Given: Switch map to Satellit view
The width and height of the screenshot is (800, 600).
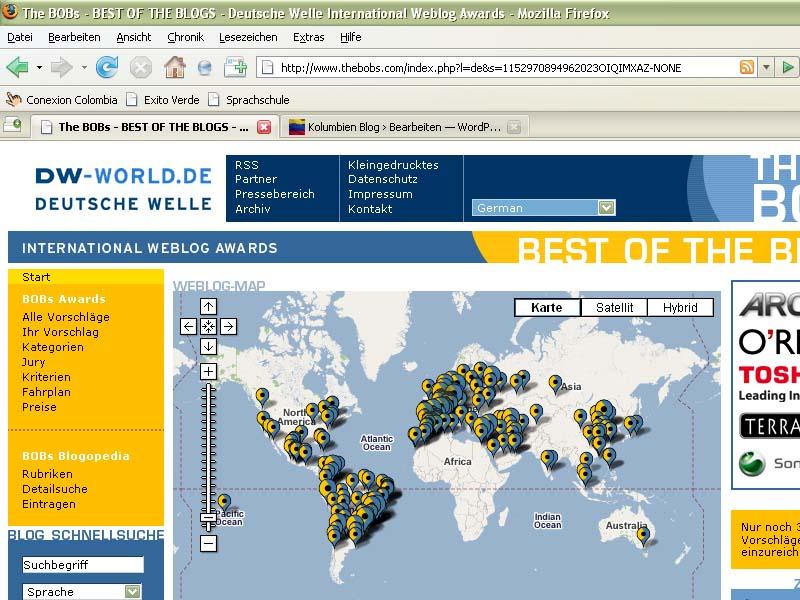Looking at the screenshot, I should (x=614, y=308).
